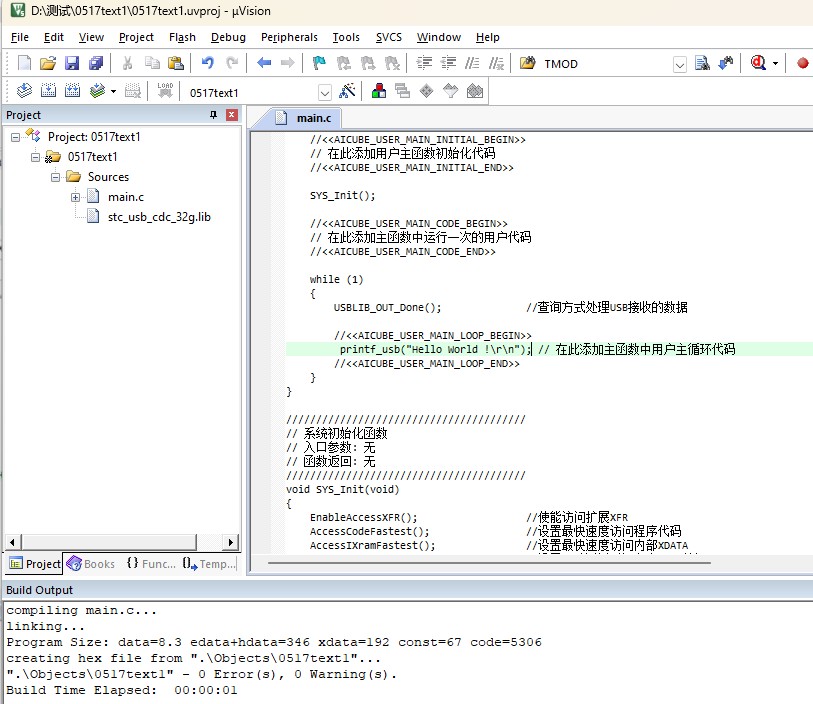Close the Project panel

tap(232, 115)
